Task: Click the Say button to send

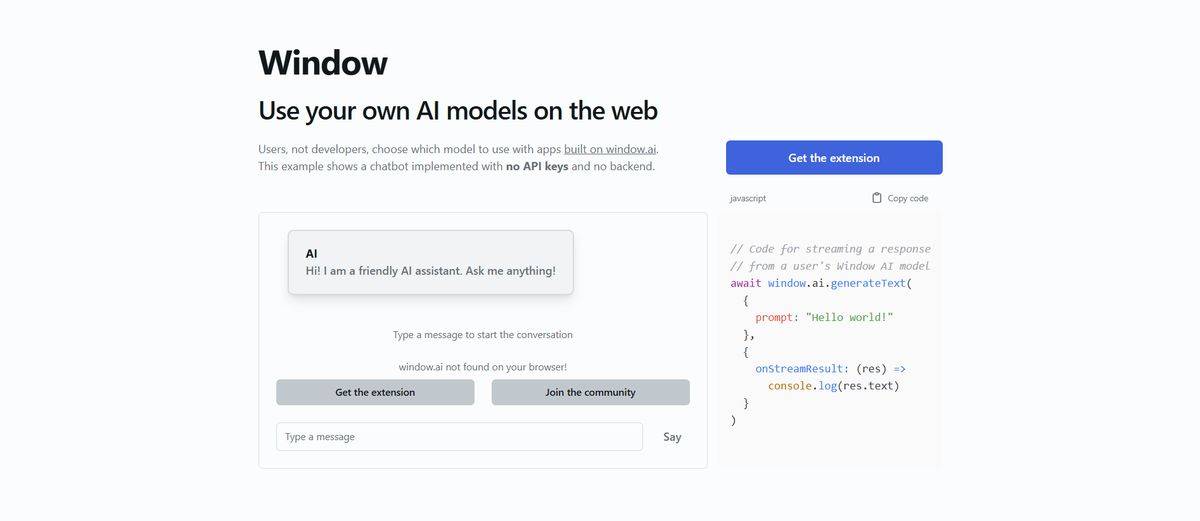Action: point(672,437)
